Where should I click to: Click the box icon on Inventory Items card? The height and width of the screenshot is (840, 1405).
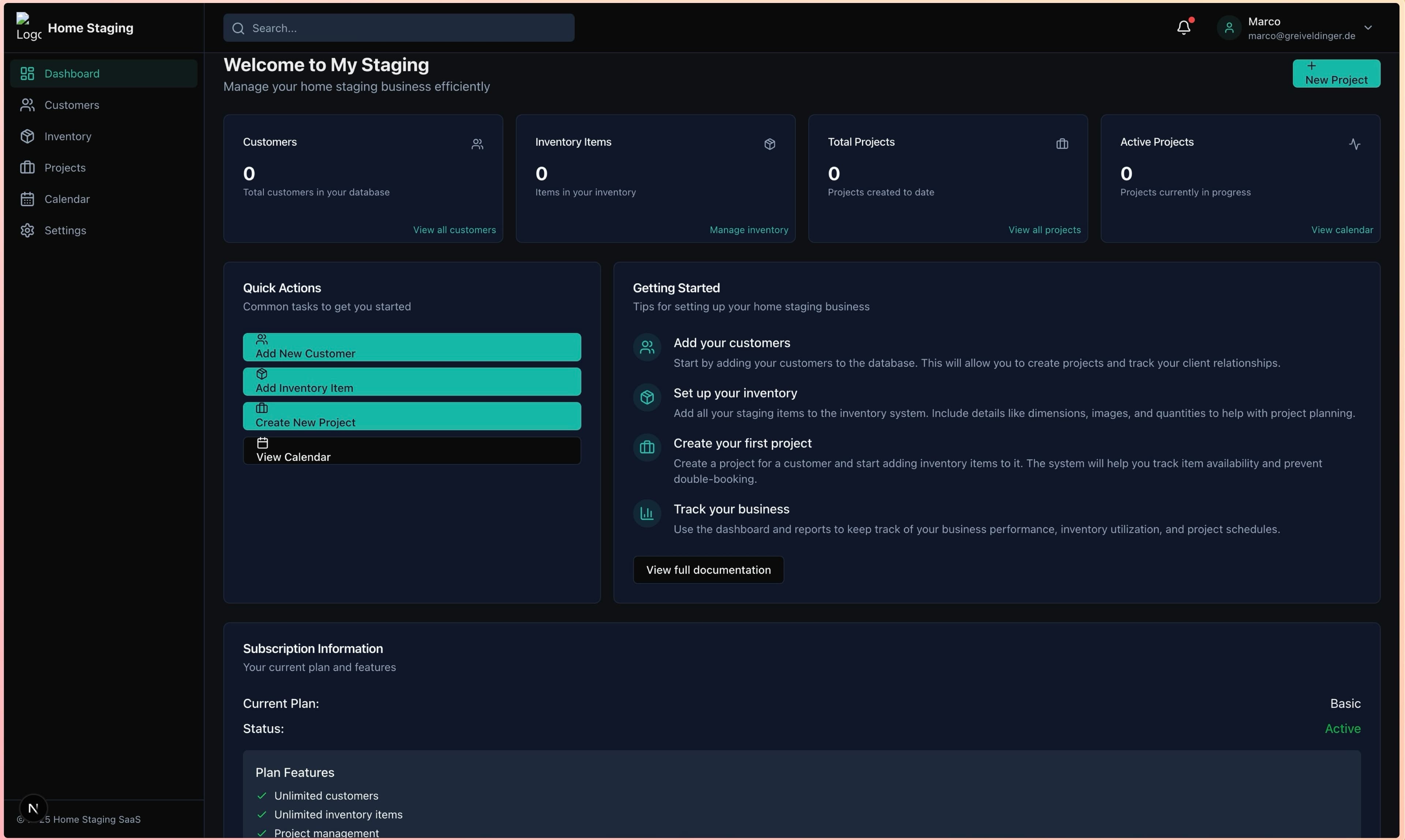point(769,144)
